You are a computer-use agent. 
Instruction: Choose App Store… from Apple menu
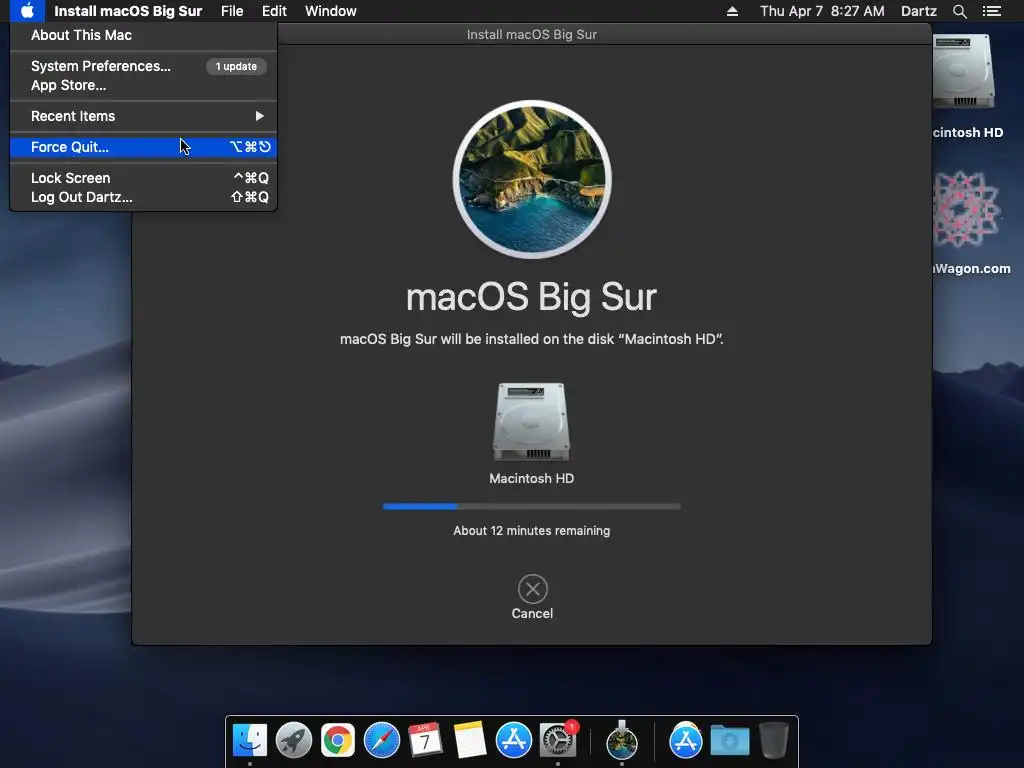[144, 86]
